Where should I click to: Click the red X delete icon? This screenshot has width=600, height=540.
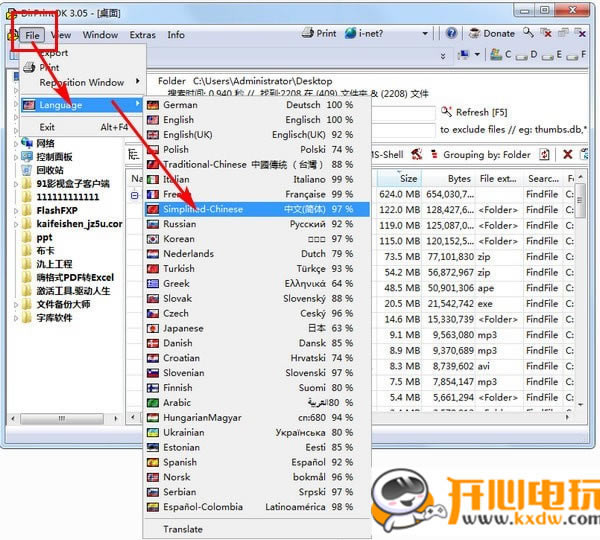point(568,155)
